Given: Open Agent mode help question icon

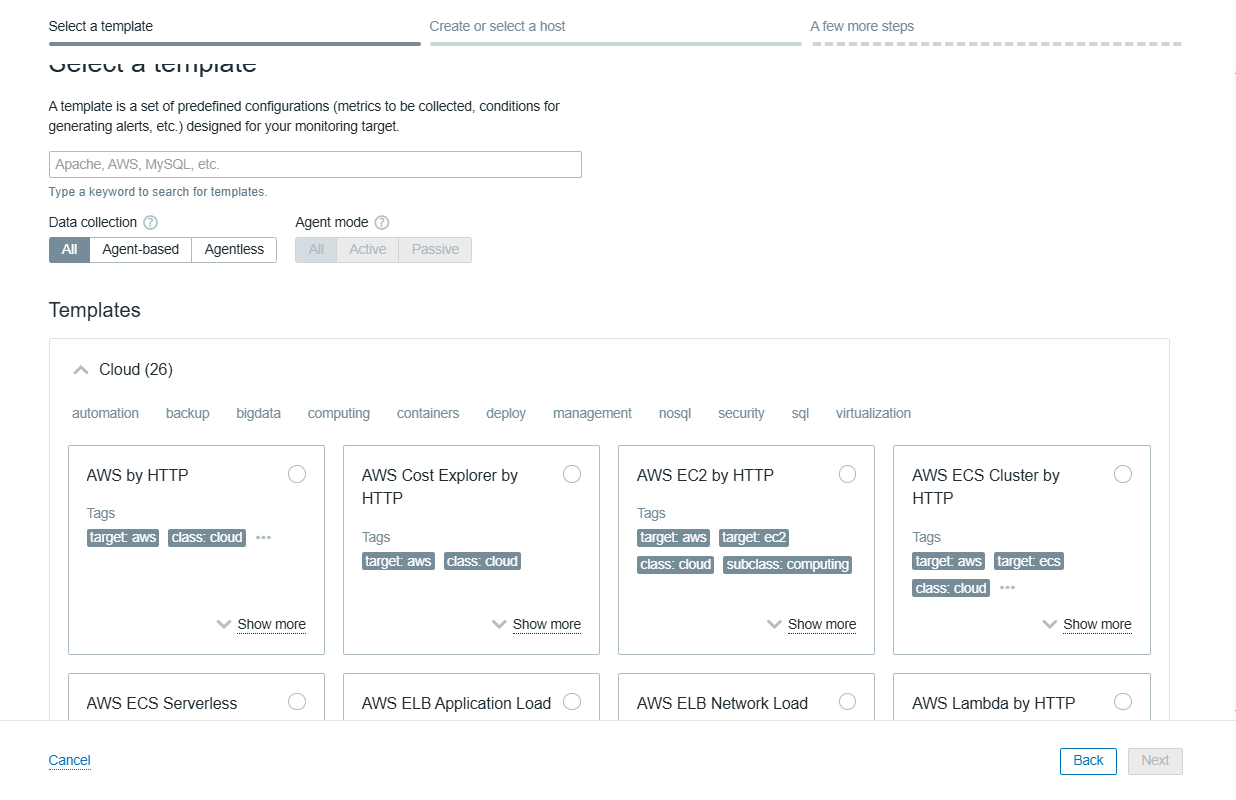Looking at the screenshot, I should [381, 223].
